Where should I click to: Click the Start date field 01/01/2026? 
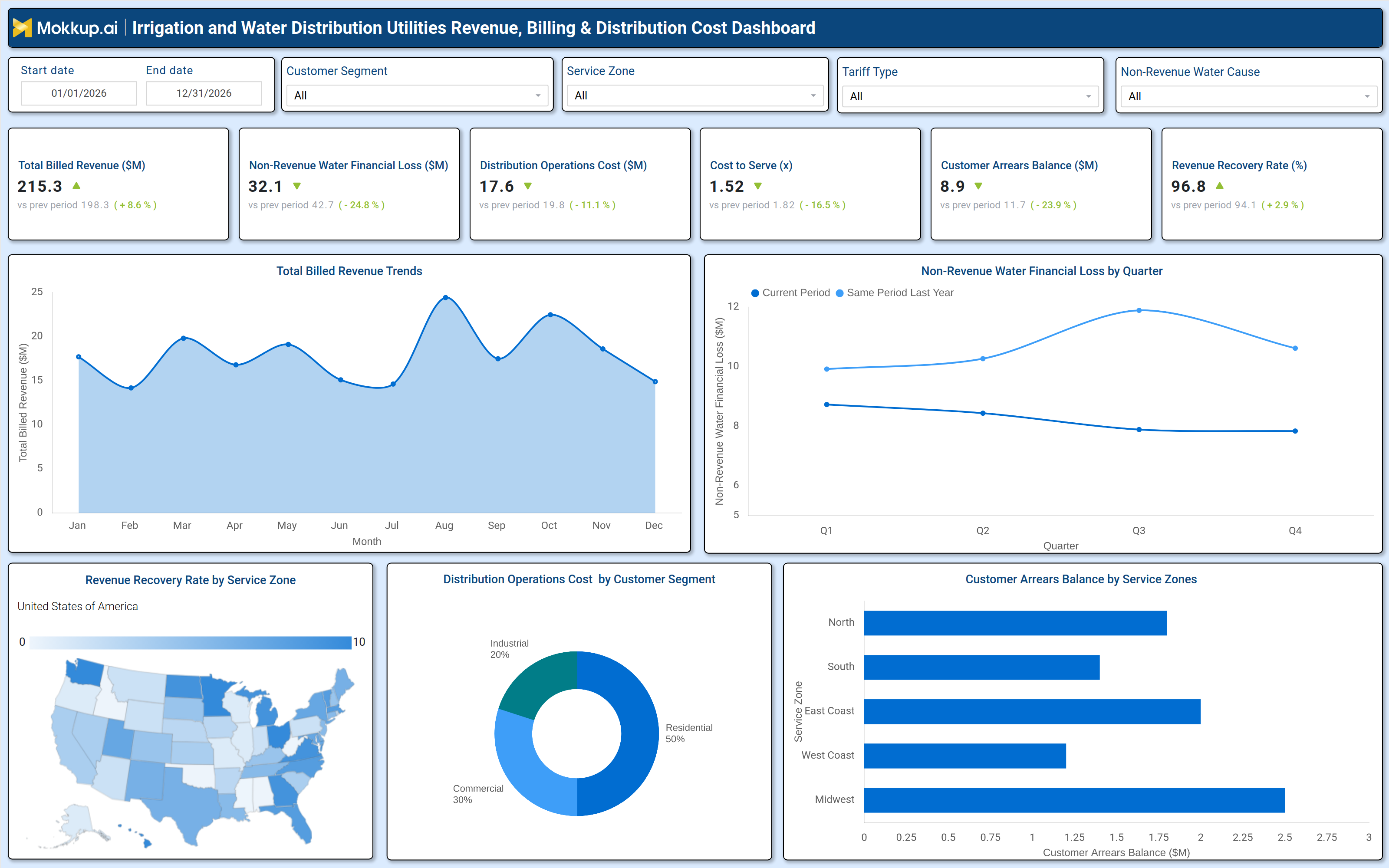coord(79,93)
